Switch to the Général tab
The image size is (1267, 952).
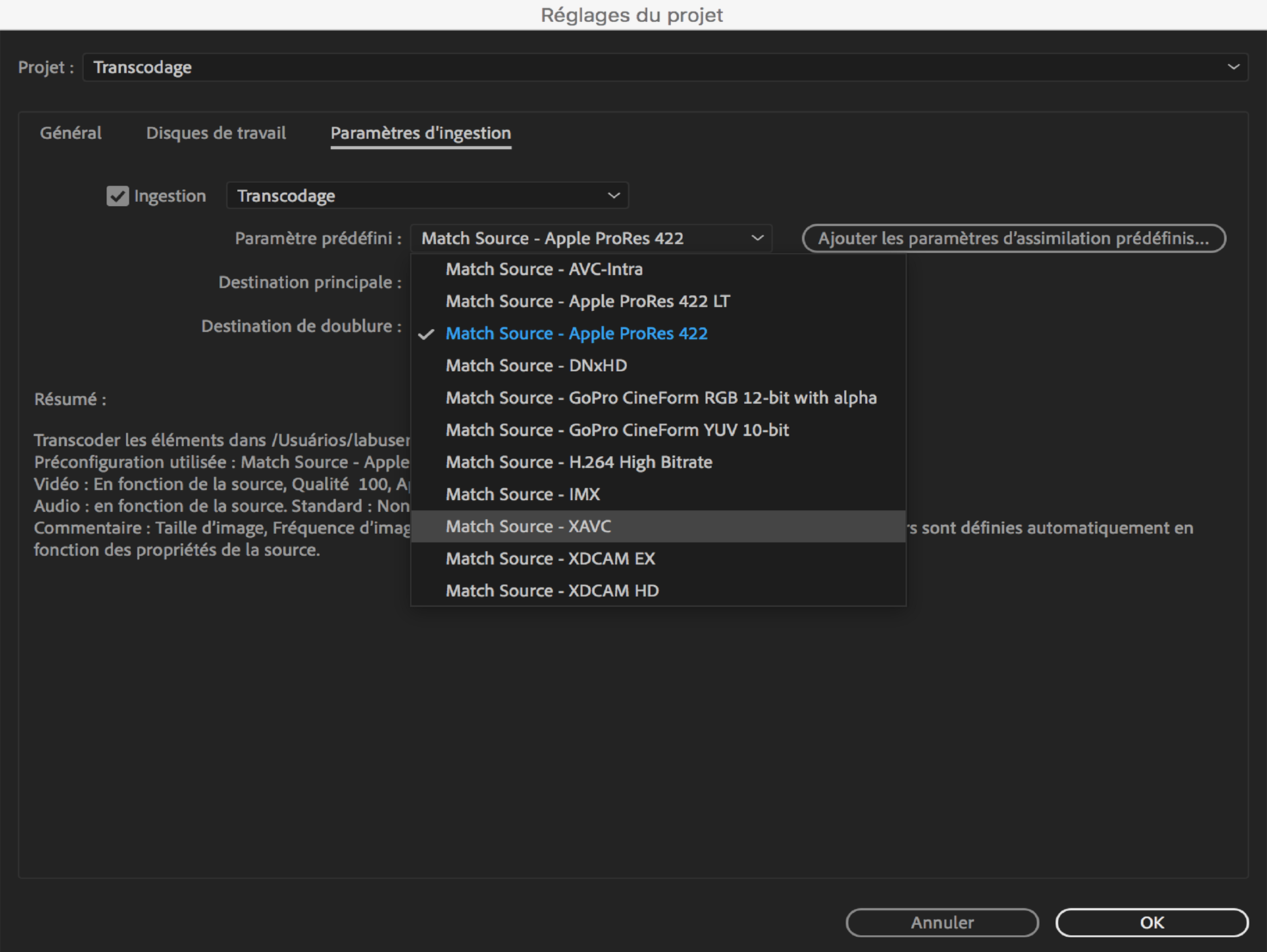70,133
